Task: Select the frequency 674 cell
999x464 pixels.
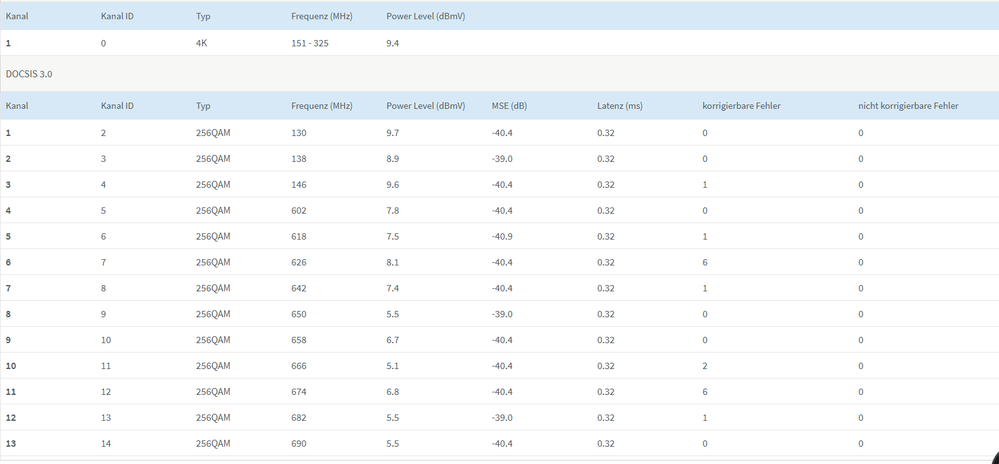Action: (x=299, y=391)
